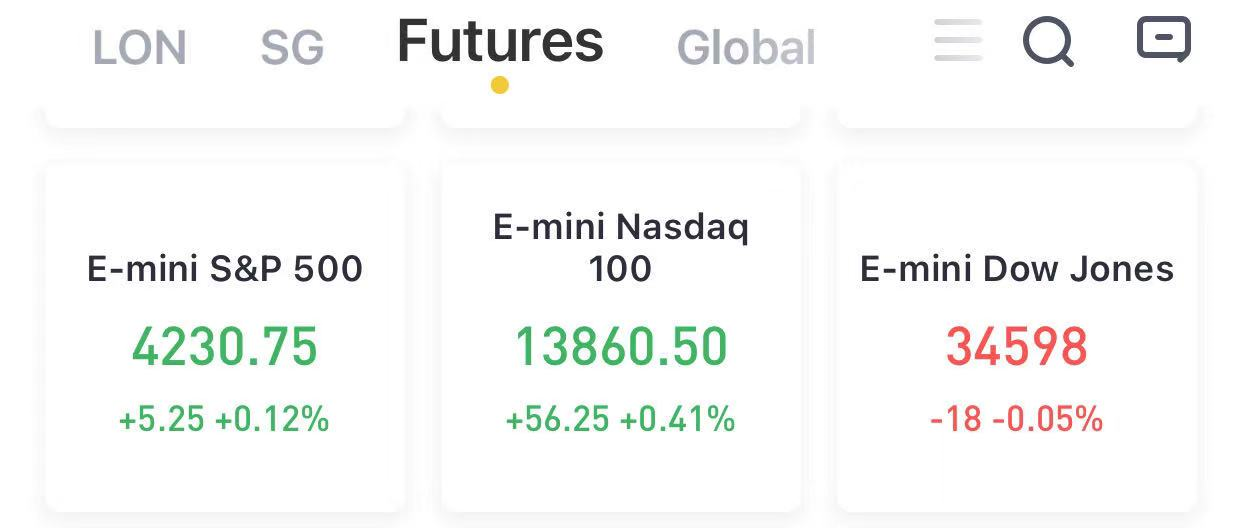Tap the +56.25 +0.41% change text

(x=620, y=419)
